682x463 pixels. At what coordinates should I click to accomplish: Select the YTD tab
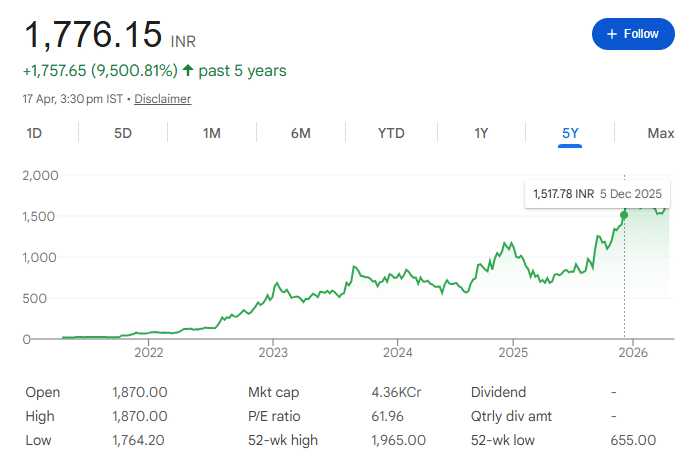[x=391, y=133]
